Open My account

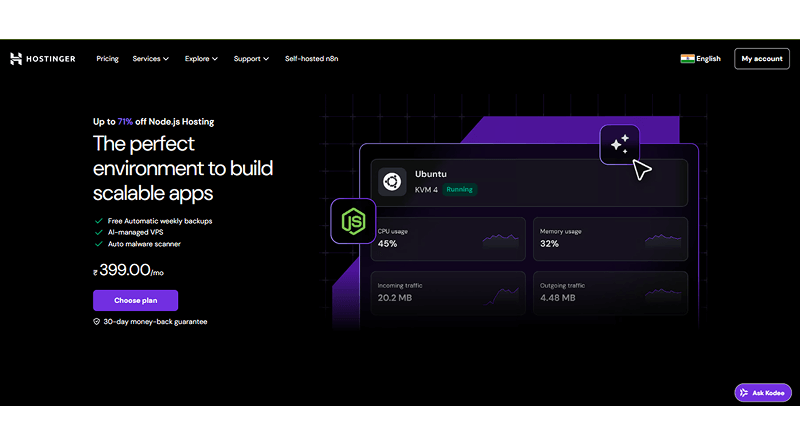click(x=761, y=59)
